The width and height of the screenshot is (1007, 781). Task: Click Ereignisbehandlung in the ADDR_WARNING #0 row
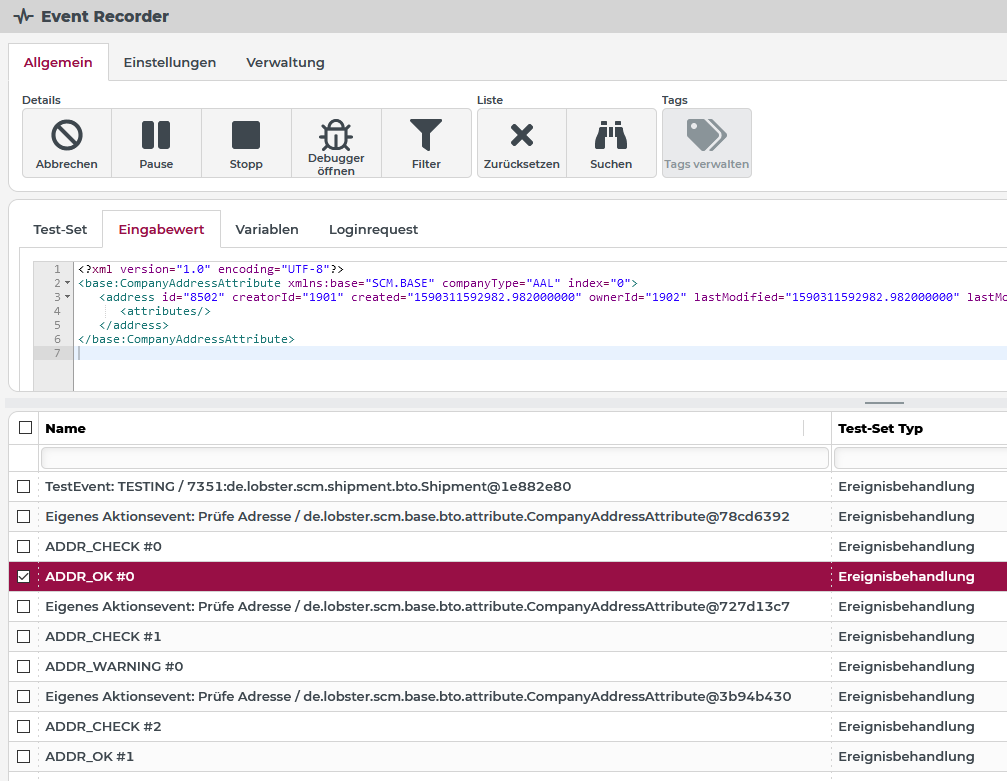point(906,666)
